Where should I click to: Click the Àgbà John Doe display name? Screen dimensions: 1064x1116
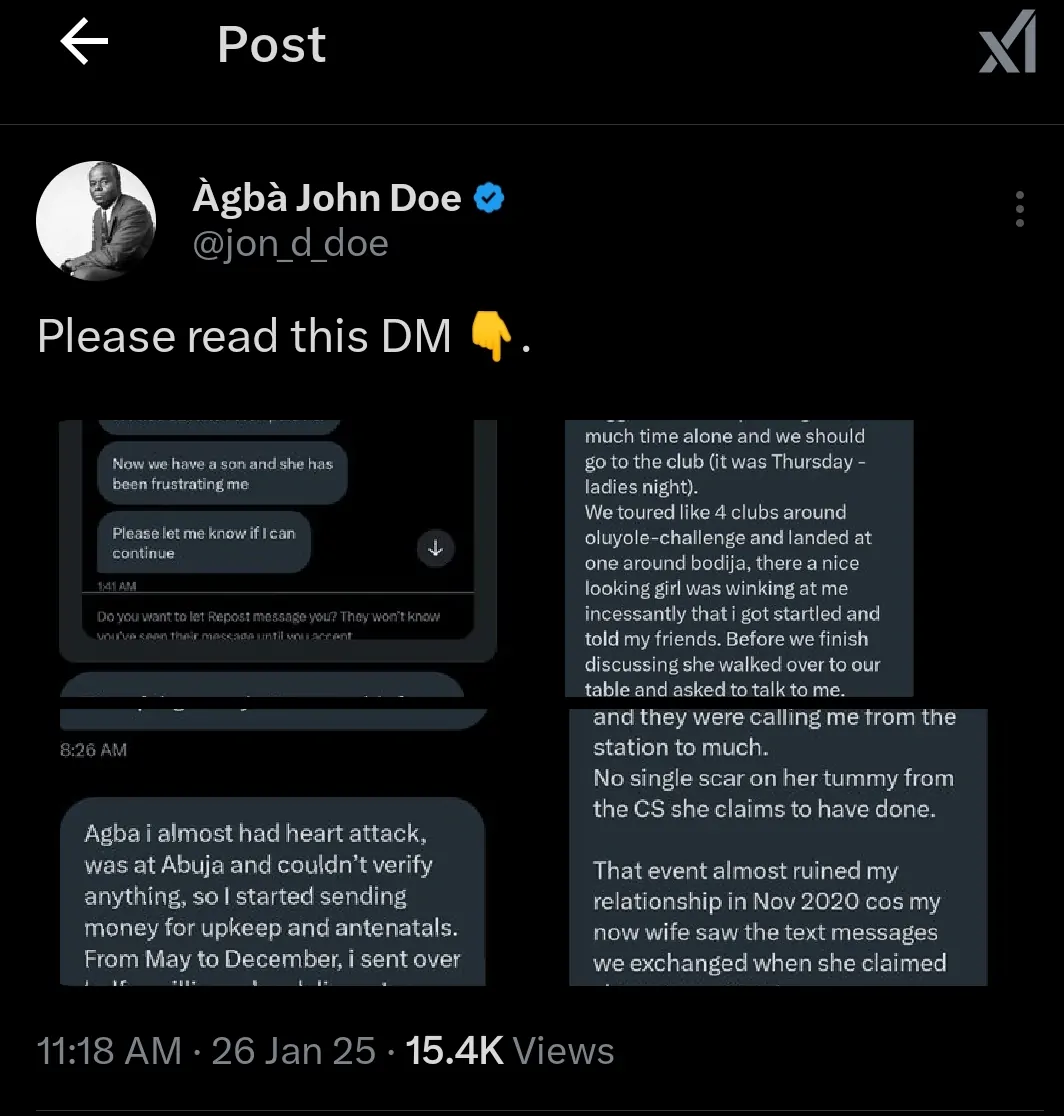pyautogui.click(x=327, y=197)
